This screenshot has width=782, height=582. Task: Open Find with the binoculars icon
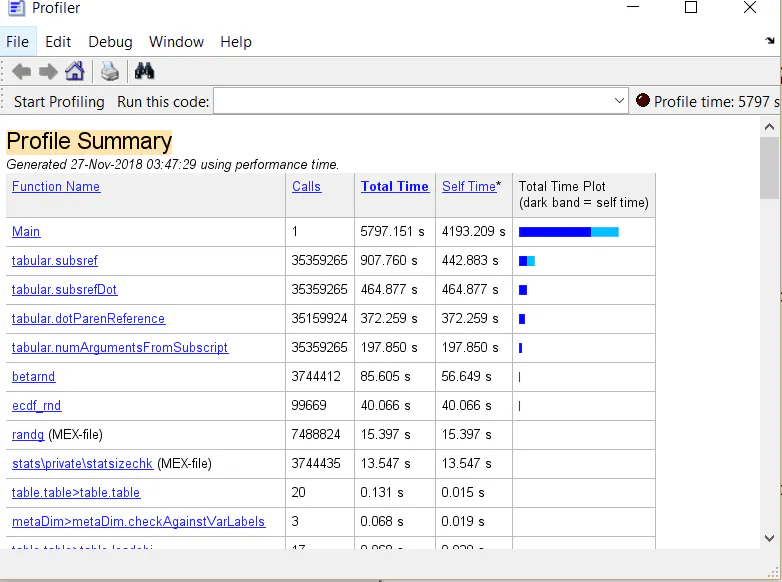pos(144,71)
